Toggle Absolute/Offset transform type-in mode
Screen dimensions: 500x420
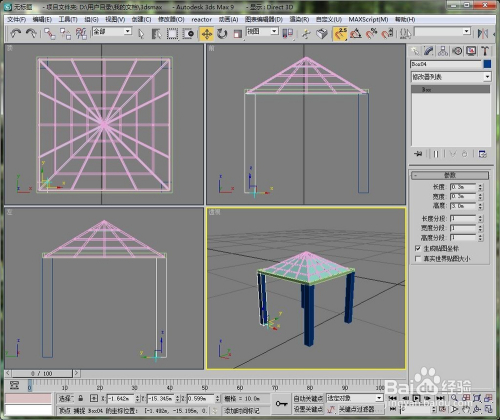coord(94,398)
